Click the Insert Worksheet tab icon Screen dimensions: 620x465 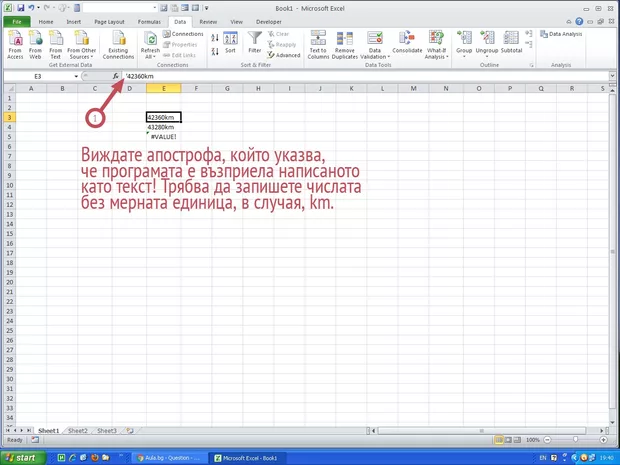click(x=130, y=431)
